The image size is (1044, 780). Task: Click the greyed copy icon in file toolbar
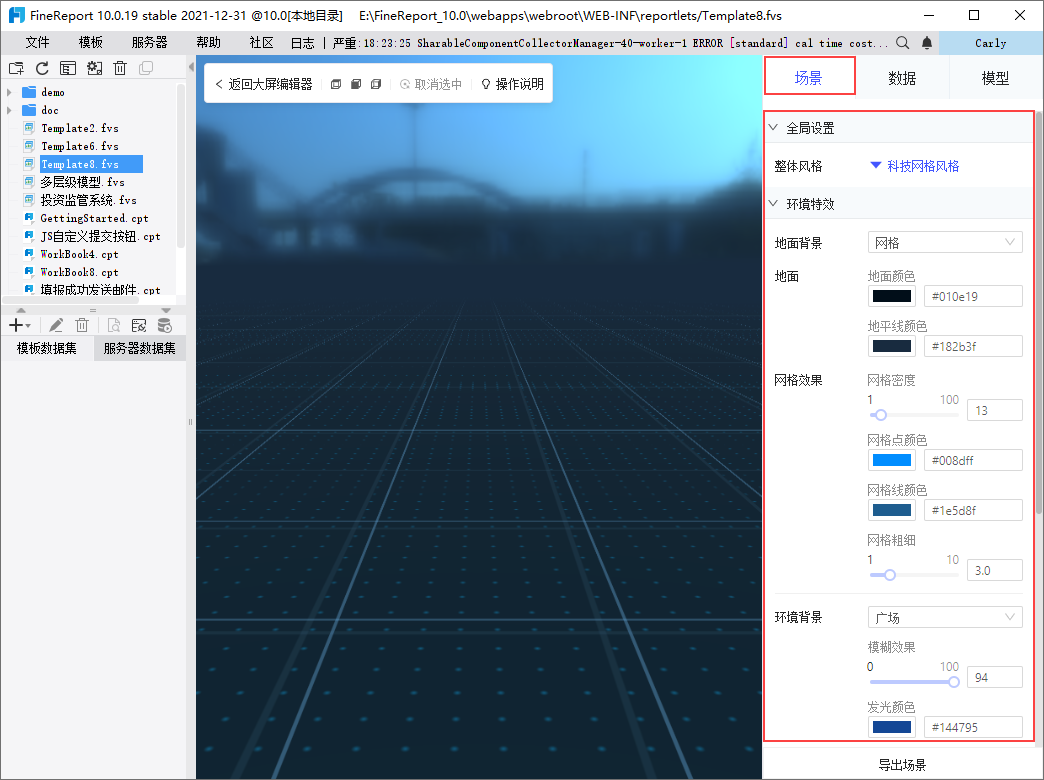pyautogui.click(x=146, y=68)
